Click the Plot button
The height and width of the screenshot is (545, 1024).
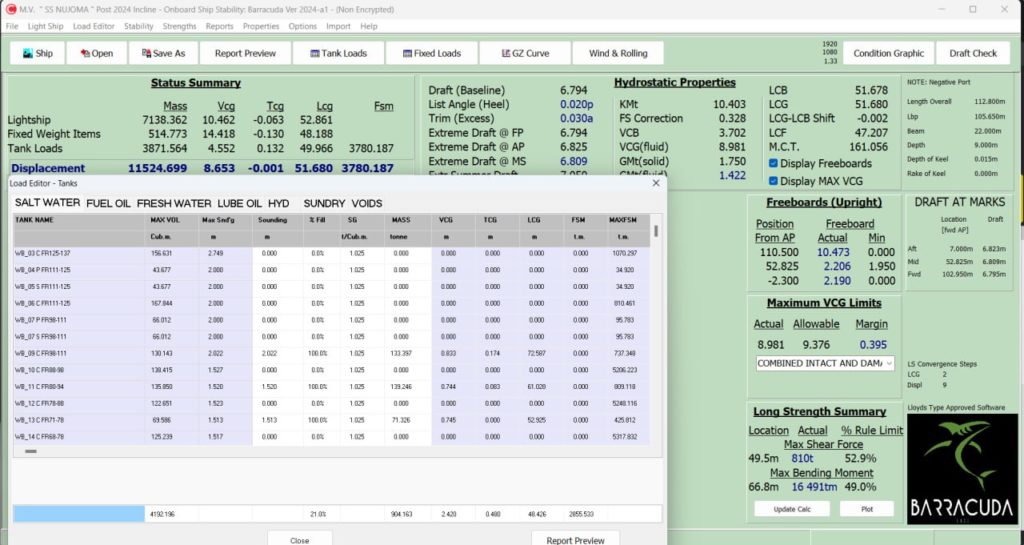coord(867,509)
